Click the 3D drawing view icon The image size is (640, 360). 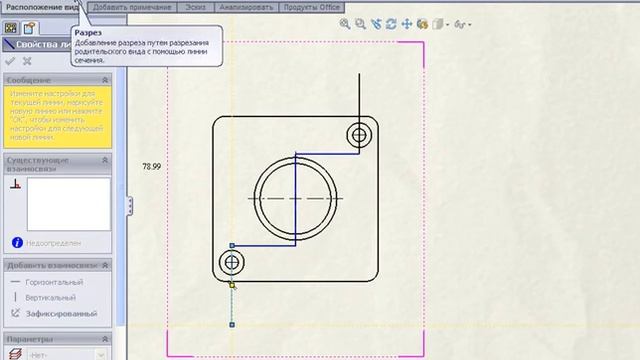click(422, 24)
